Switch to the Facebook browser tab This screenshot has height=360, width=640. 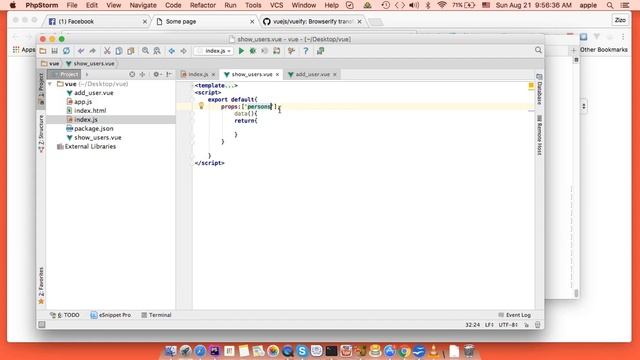[x=97, y=21]
